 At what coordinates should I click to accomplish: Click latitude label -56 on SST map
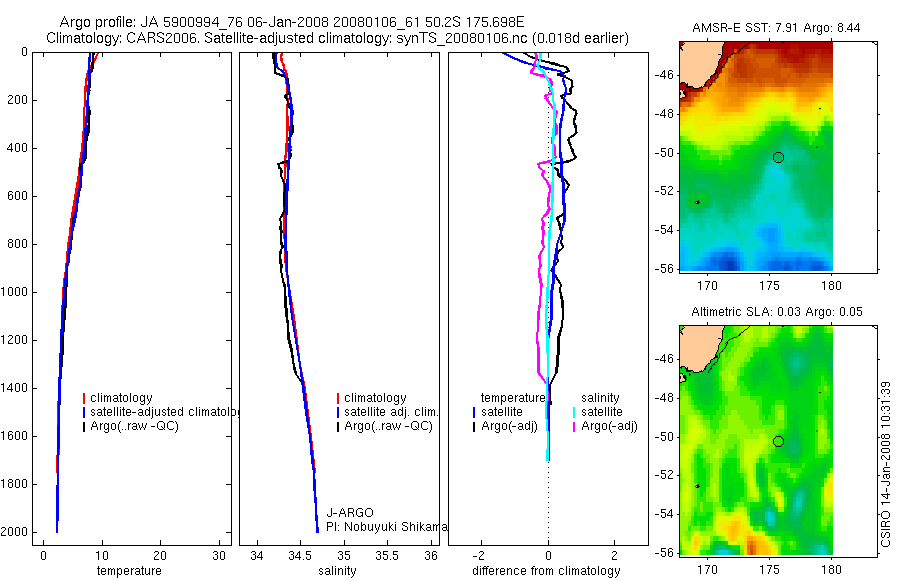click(x=664, y=268)
